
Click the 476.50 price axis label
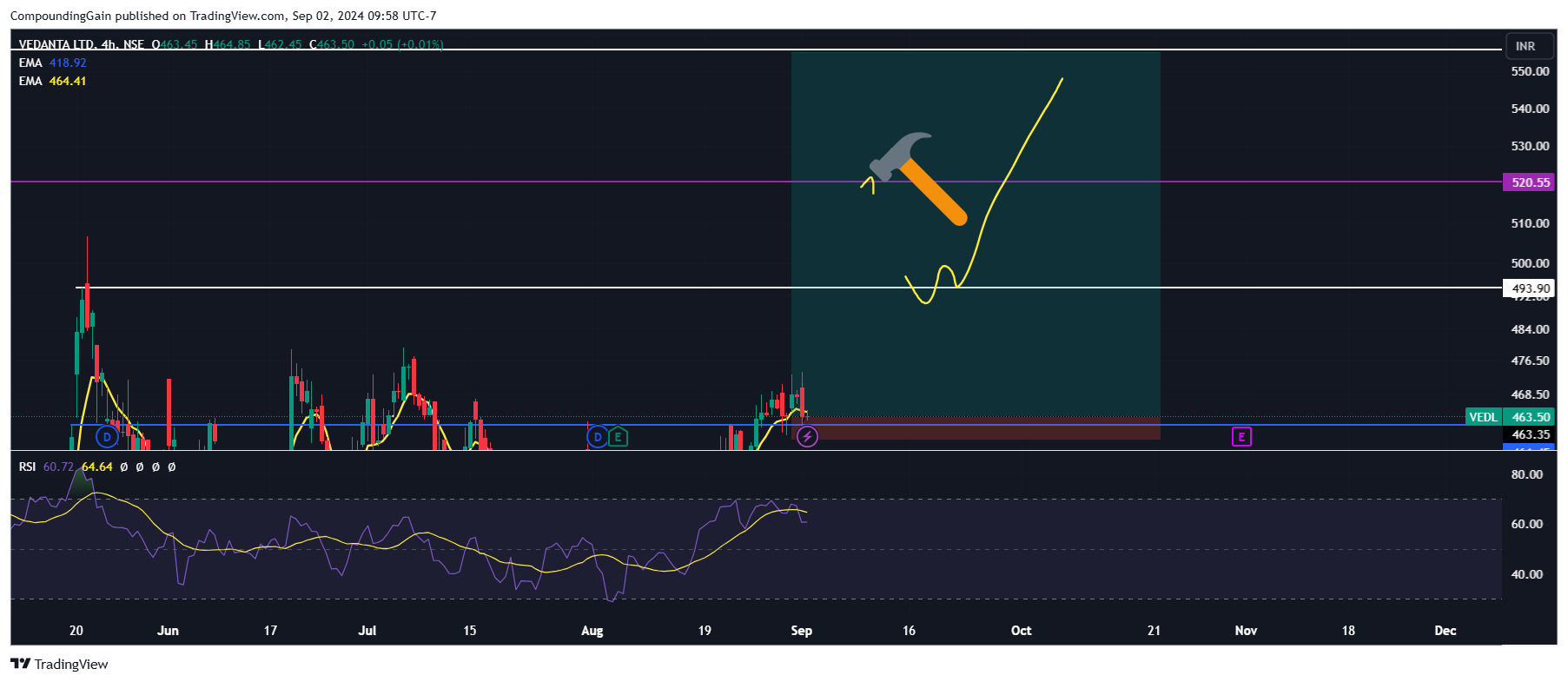tap(1530, 361)
